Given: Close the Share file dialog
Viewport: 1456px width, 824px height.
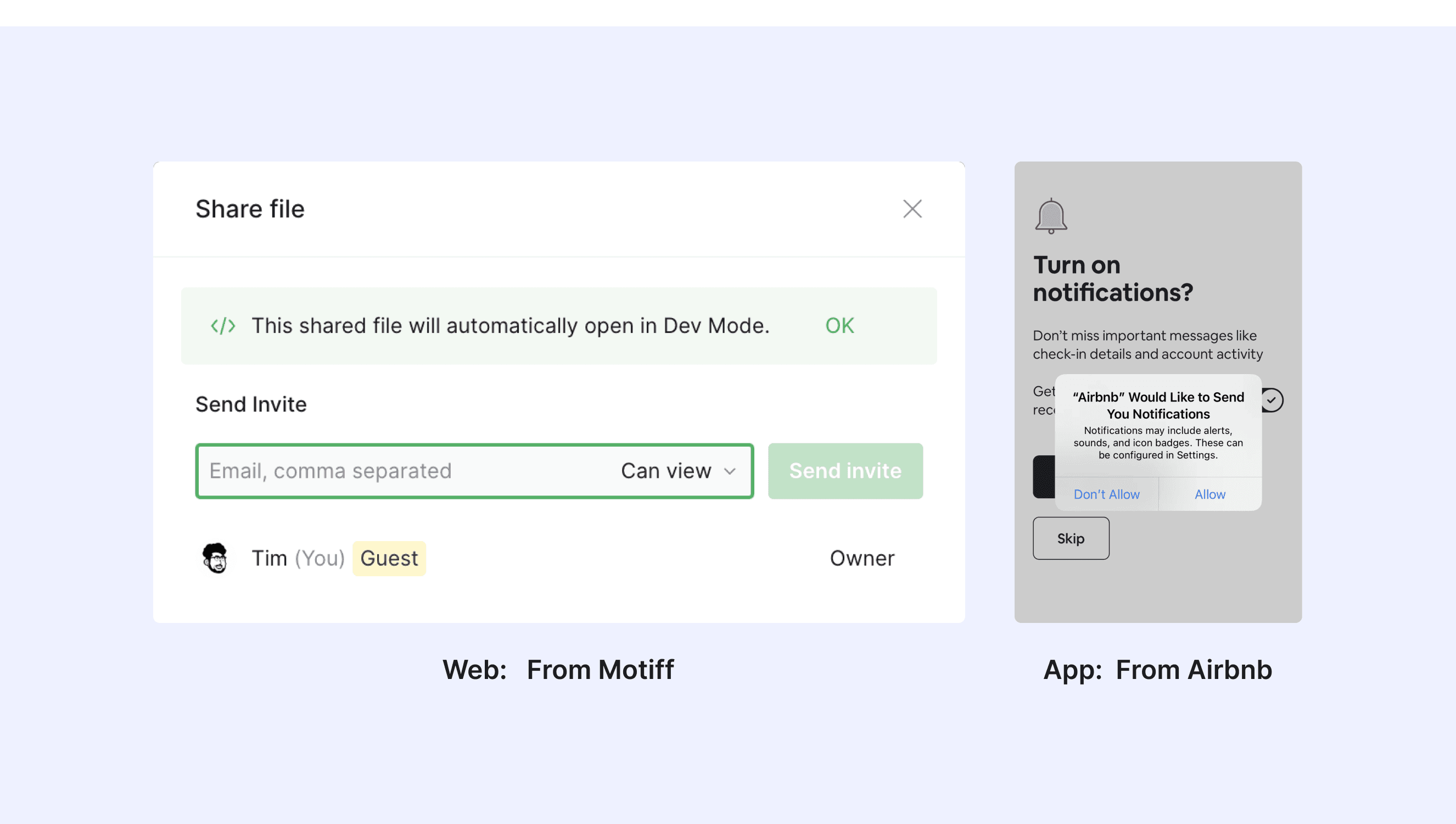Looking at the screenshot, I should click(x=912, y=209).
